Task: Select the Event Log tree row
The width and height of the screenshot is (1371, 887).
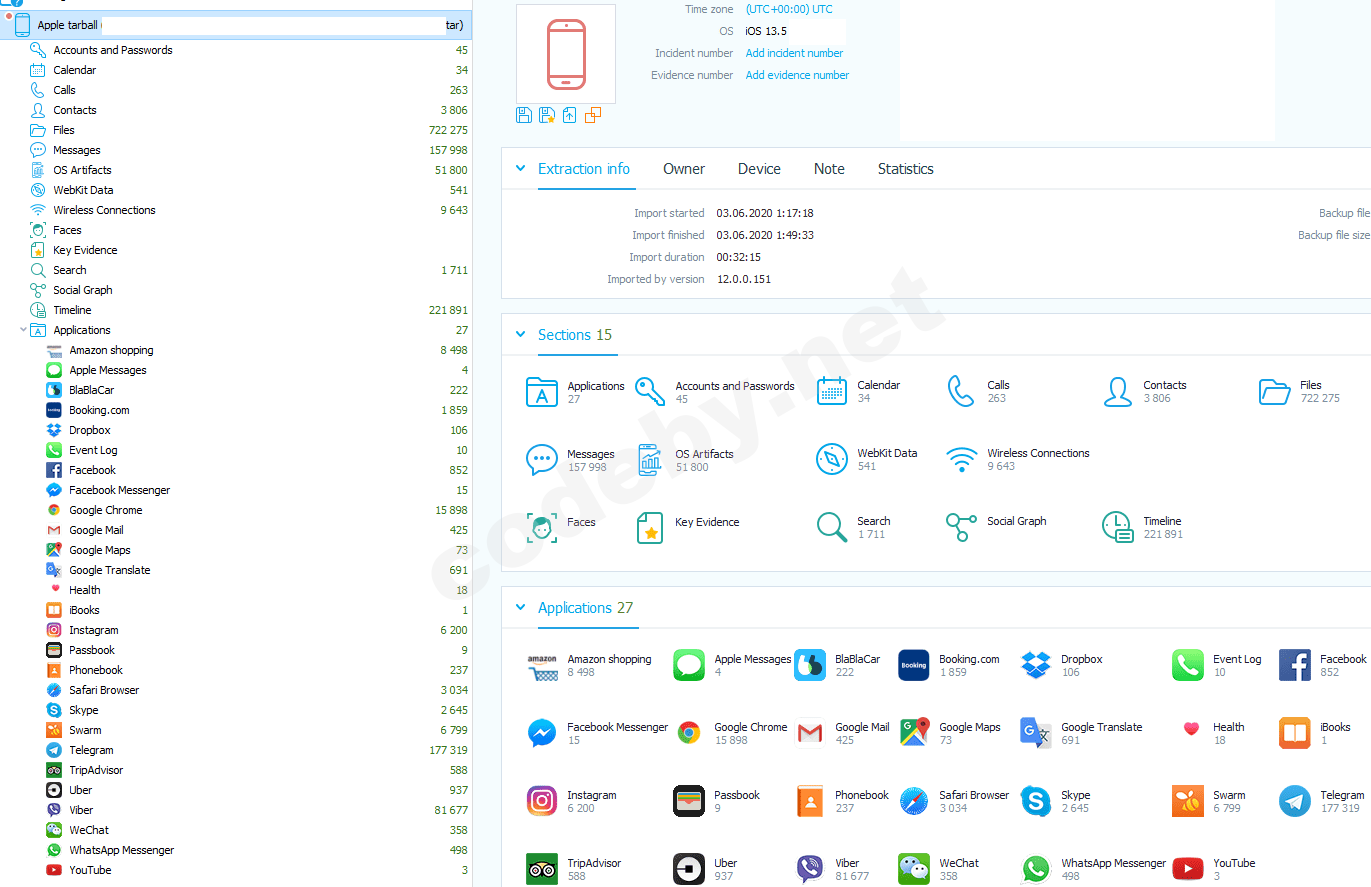Action: (x=236, y=450)
